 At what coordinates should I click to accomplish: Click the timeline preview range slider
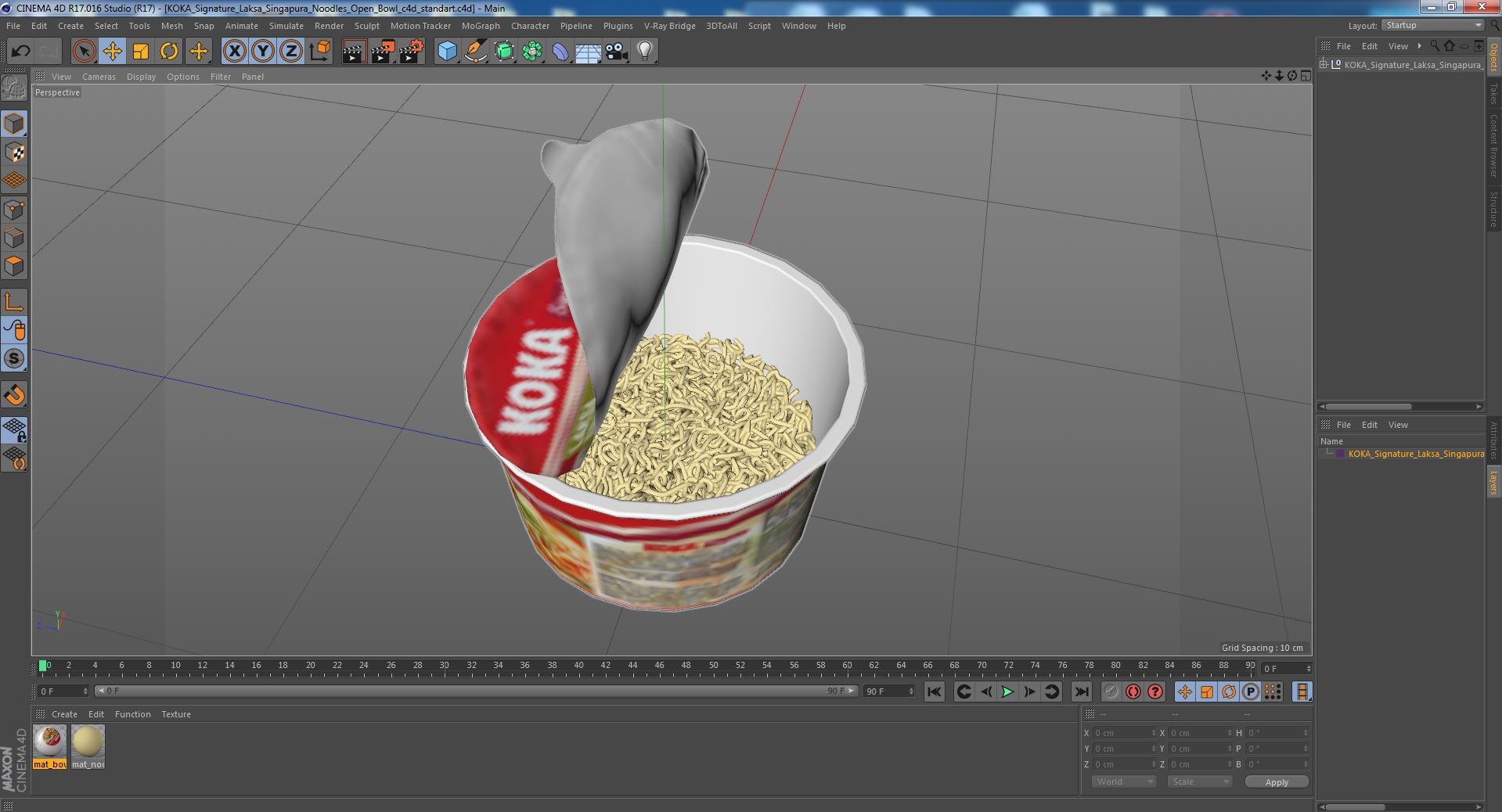477,692
